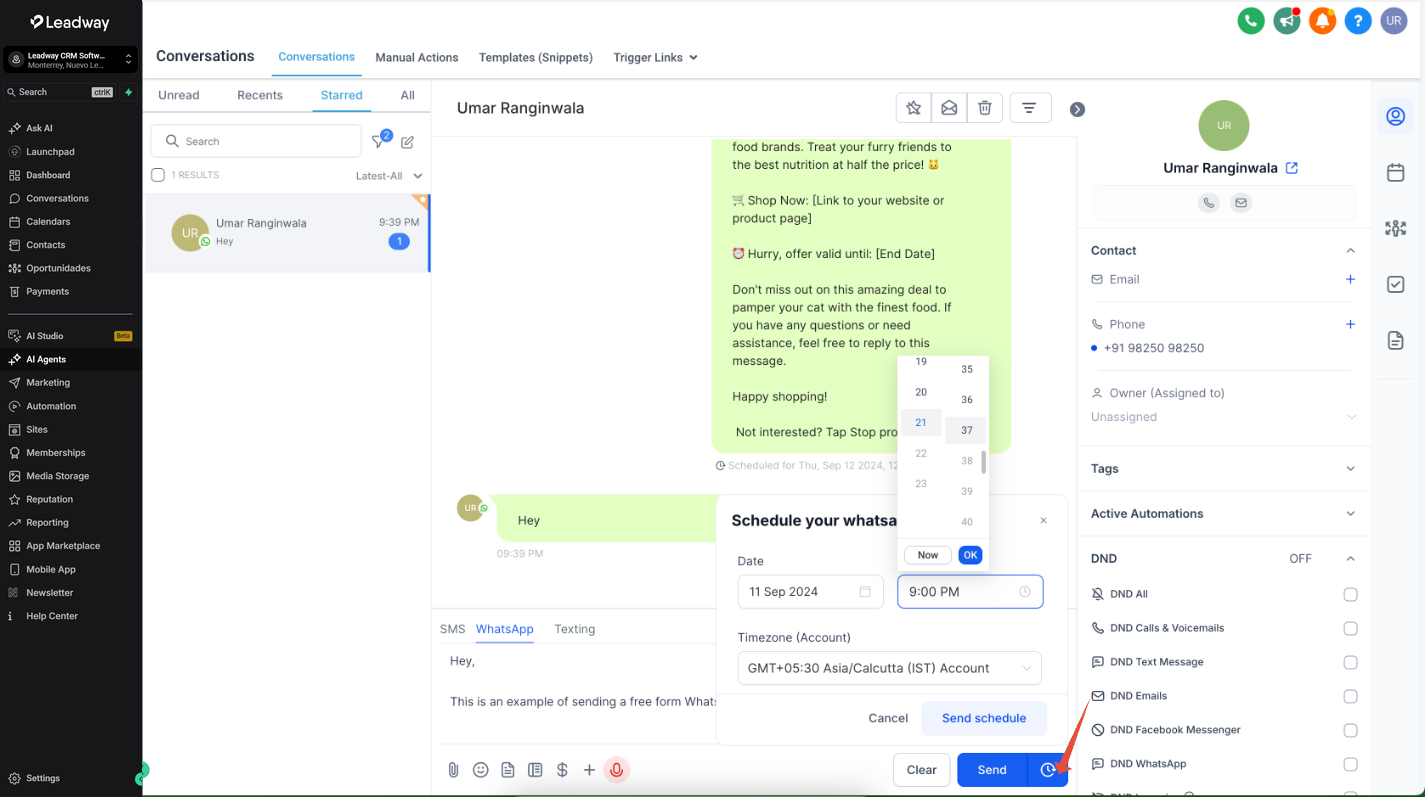Screen dimensions: 1425x797
Task: Click the Now button in time picker
Action: point(928,555)
